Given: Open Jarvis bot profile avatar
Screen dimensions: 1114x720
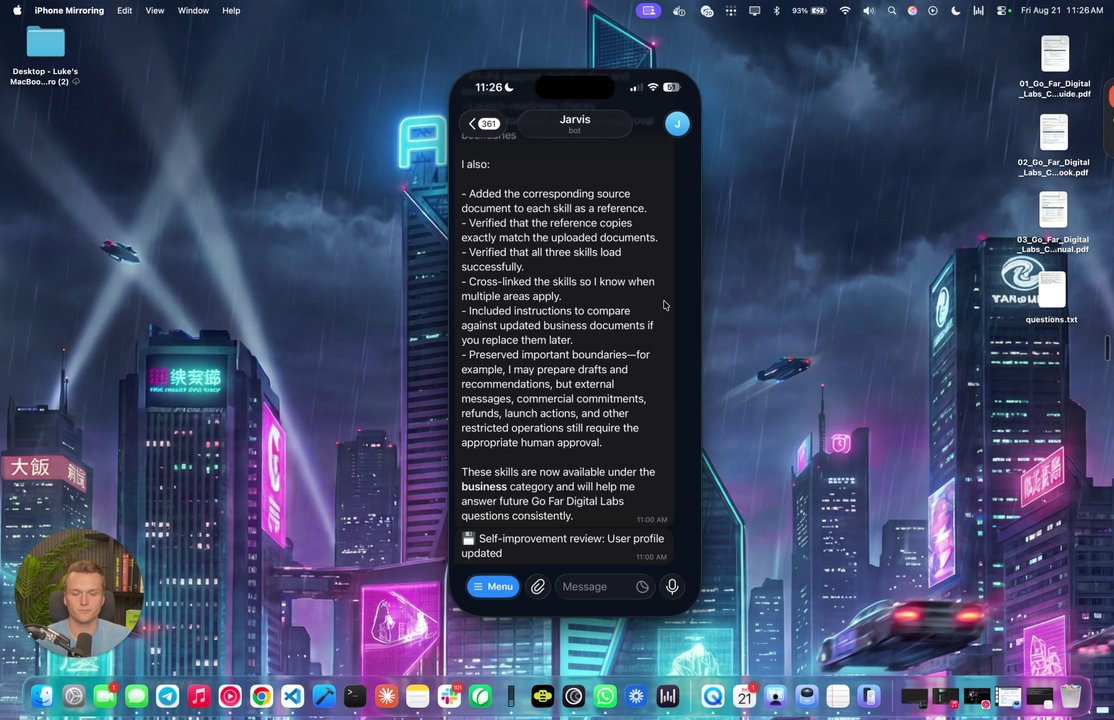Looking at the screenshot, I should 677,124.
